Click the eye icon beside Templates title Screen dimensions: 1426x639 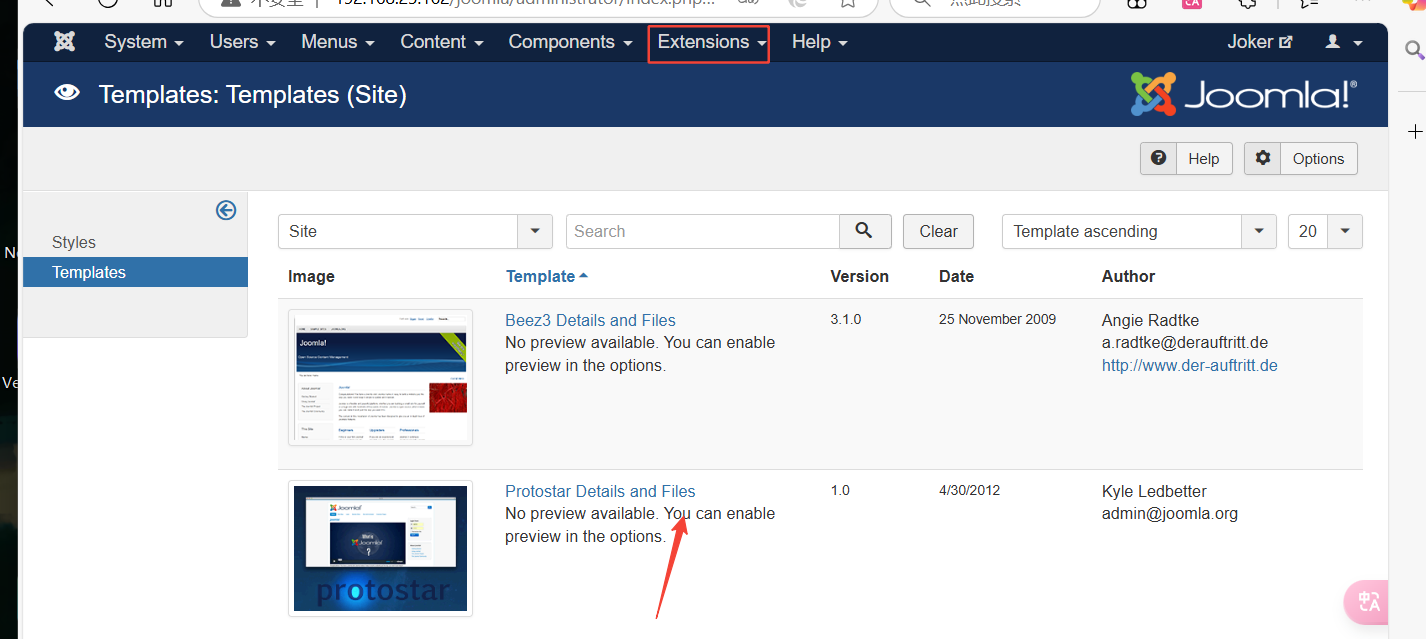pyautogui.click(x=67, y=94)
